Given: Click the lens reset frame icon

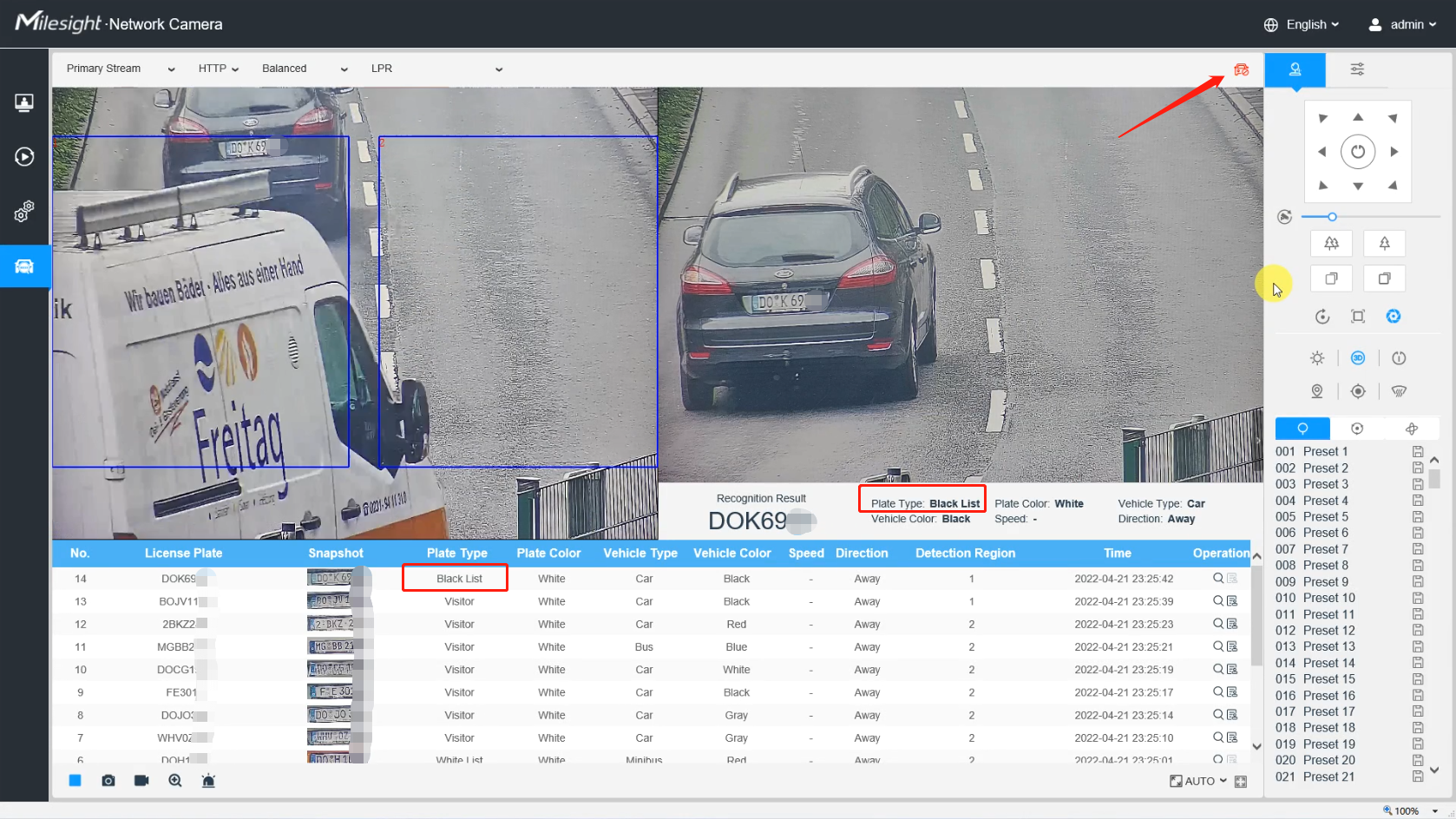Looking at the screenshot, I should point(1358,317).
